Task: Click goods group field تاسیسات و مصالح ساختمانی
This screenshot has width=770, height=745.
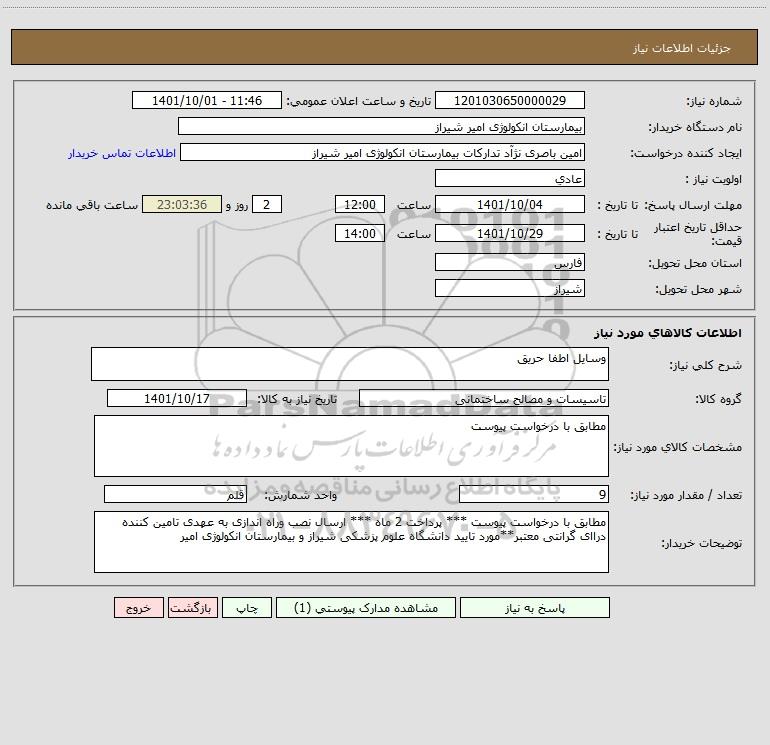Action: pyautogui.click(x=484, y=398)
